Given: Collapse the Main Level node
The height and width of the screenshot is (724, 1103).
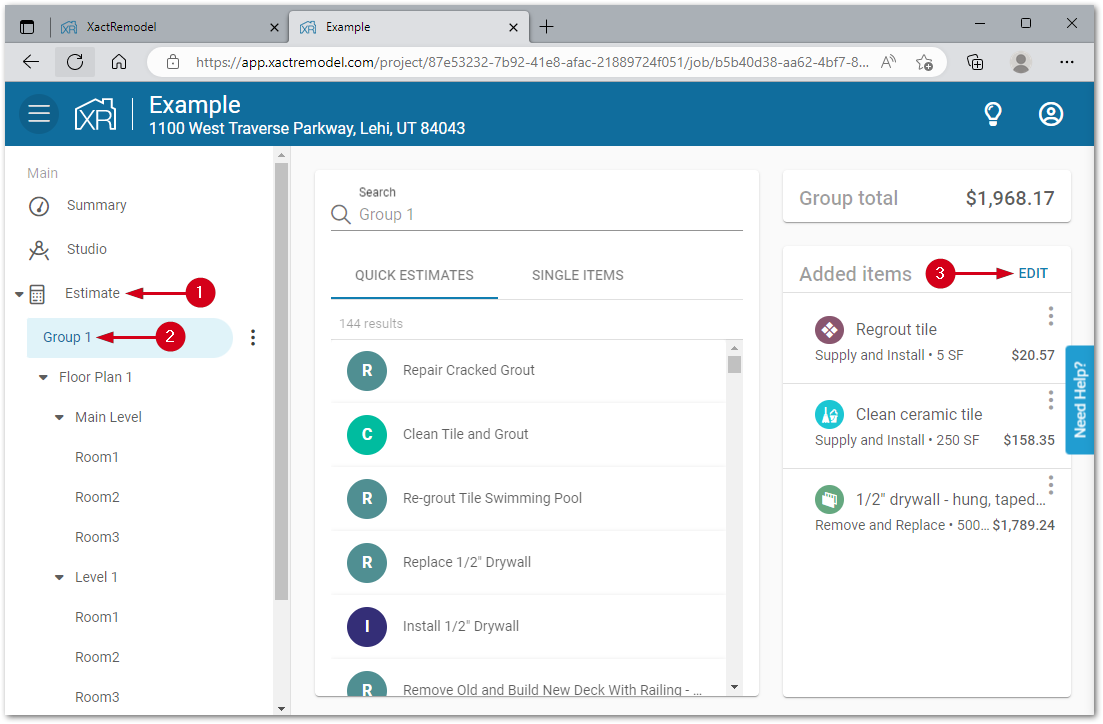Looking at the screenshot, I should 59,418.
